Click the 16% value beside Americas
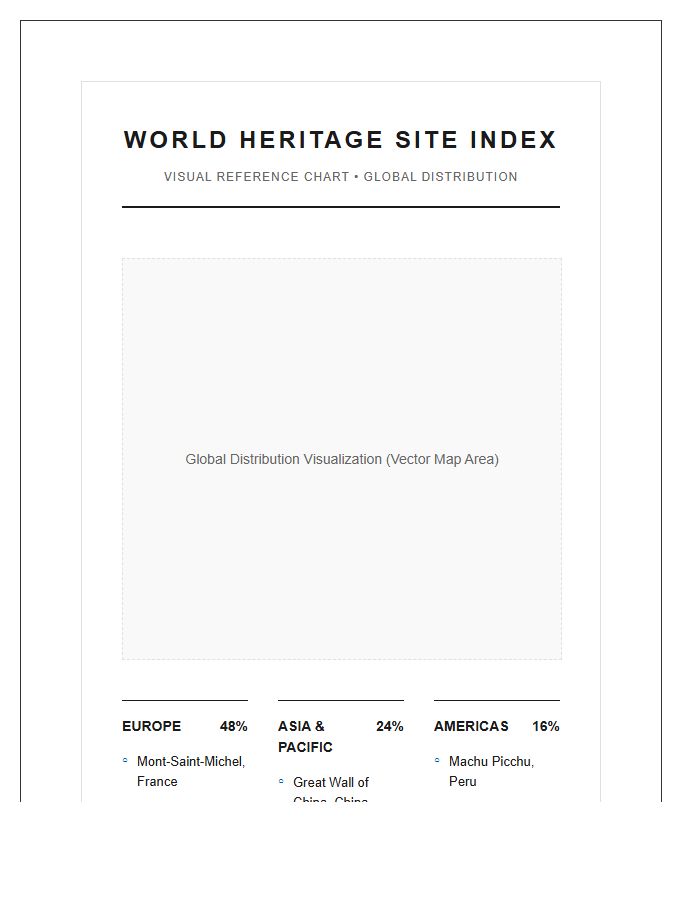 (x=546, y=726)
